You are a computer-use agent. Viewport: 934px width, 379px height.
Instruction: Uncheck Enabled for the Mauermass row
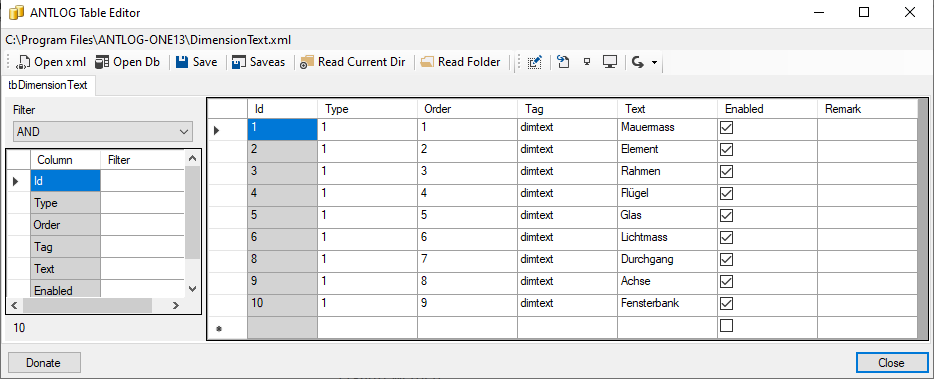point(726,128)
